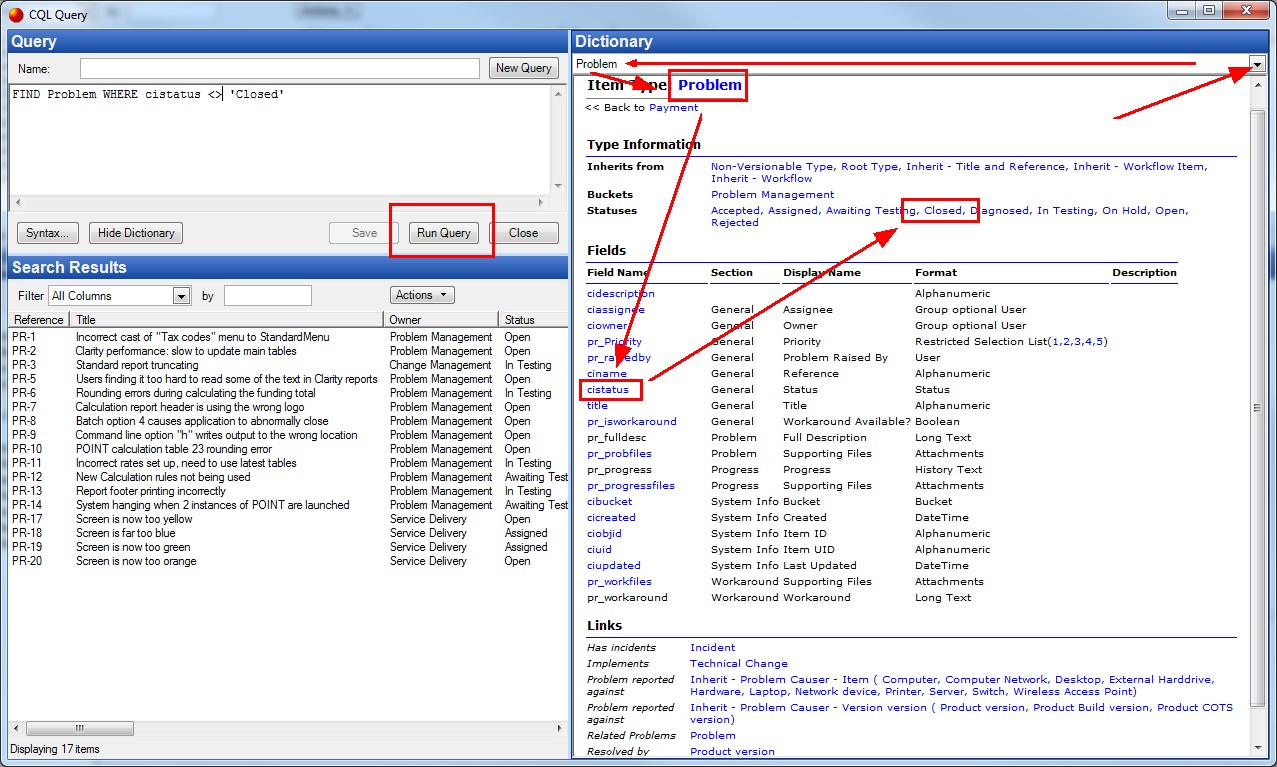Click the ciupdated field link
Image resolution: width=1277 pixels, height=767 pixels.
pos(614,566)
